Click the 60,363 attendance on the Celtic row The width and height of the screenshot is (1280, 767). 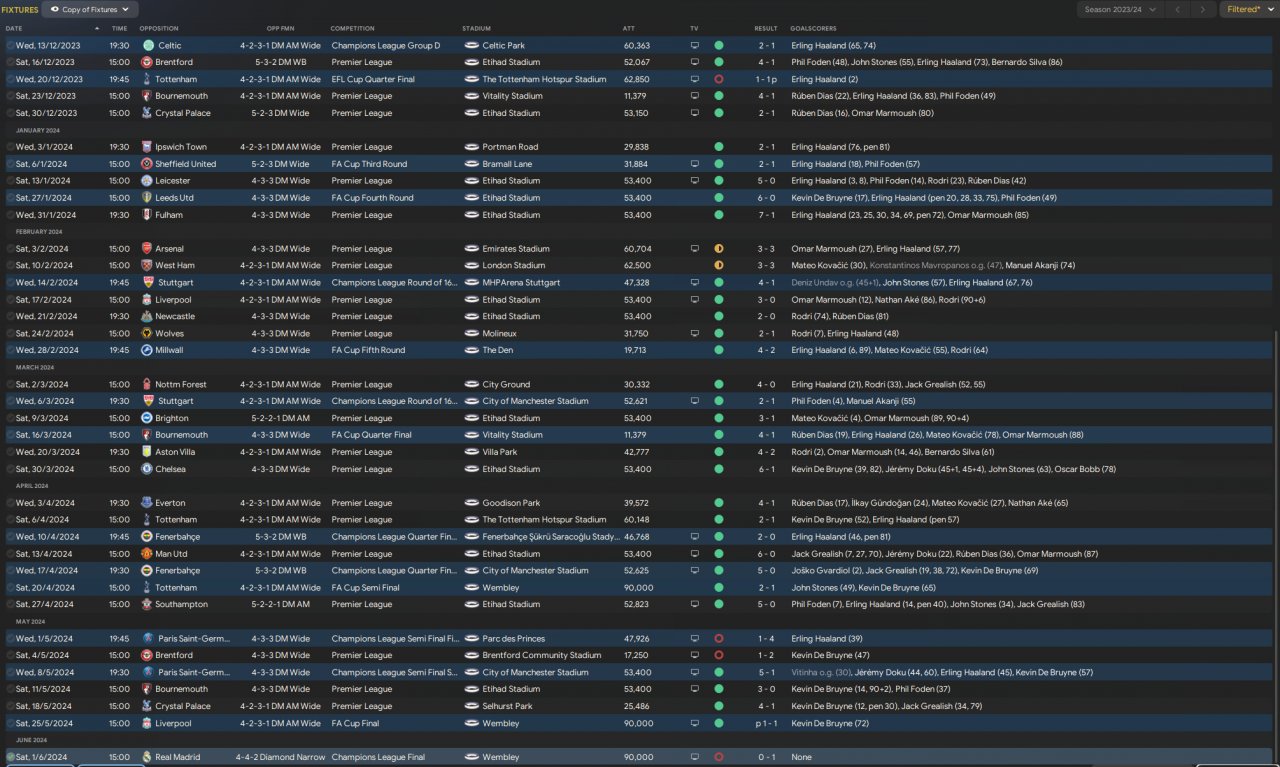[x=637, y=46]
